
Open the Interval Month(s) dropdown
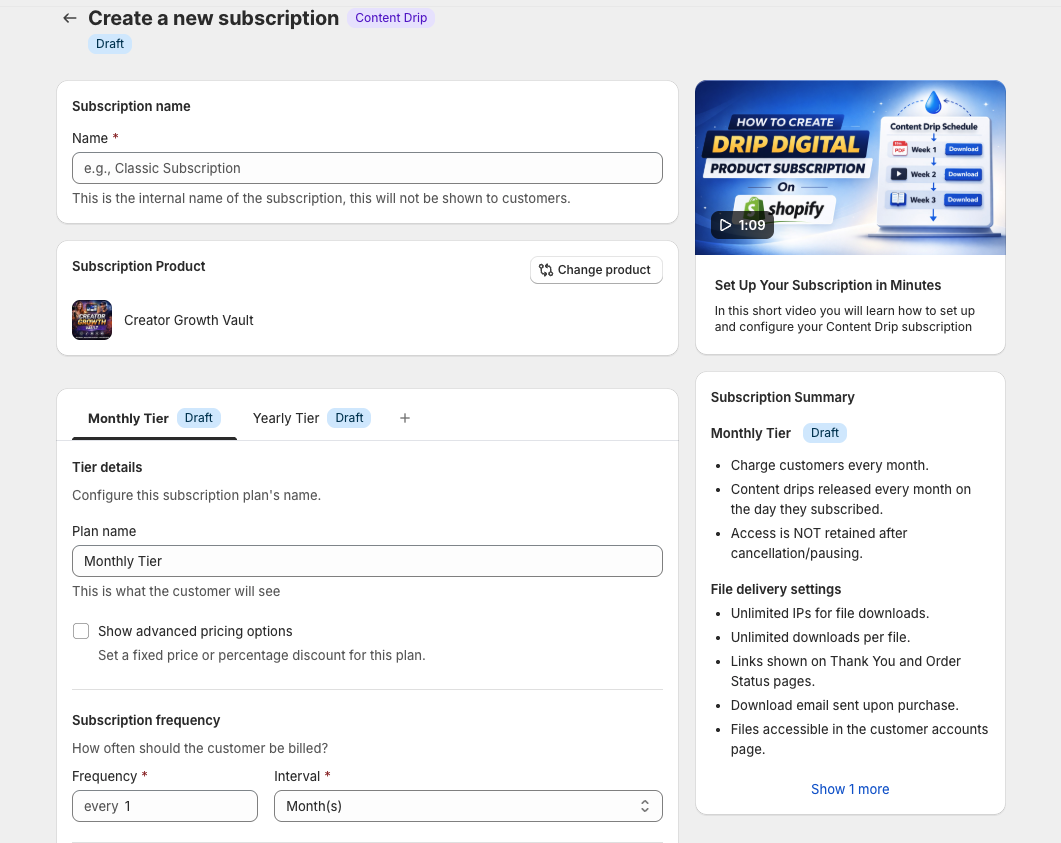pyautogui.click(x=468, y=806)
